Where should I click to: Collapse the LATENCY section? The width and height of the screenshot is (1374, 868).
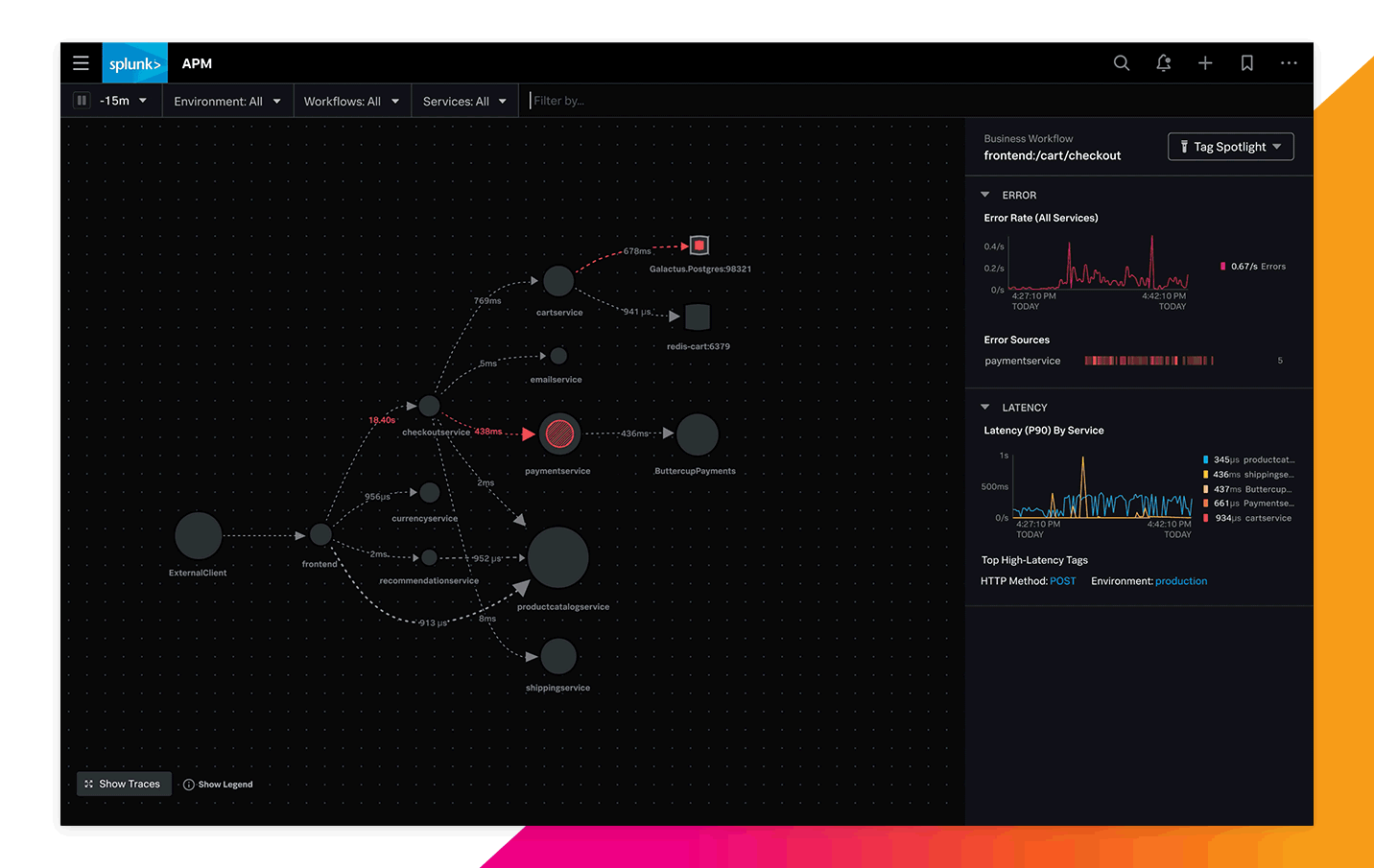(x=985, y=408)
